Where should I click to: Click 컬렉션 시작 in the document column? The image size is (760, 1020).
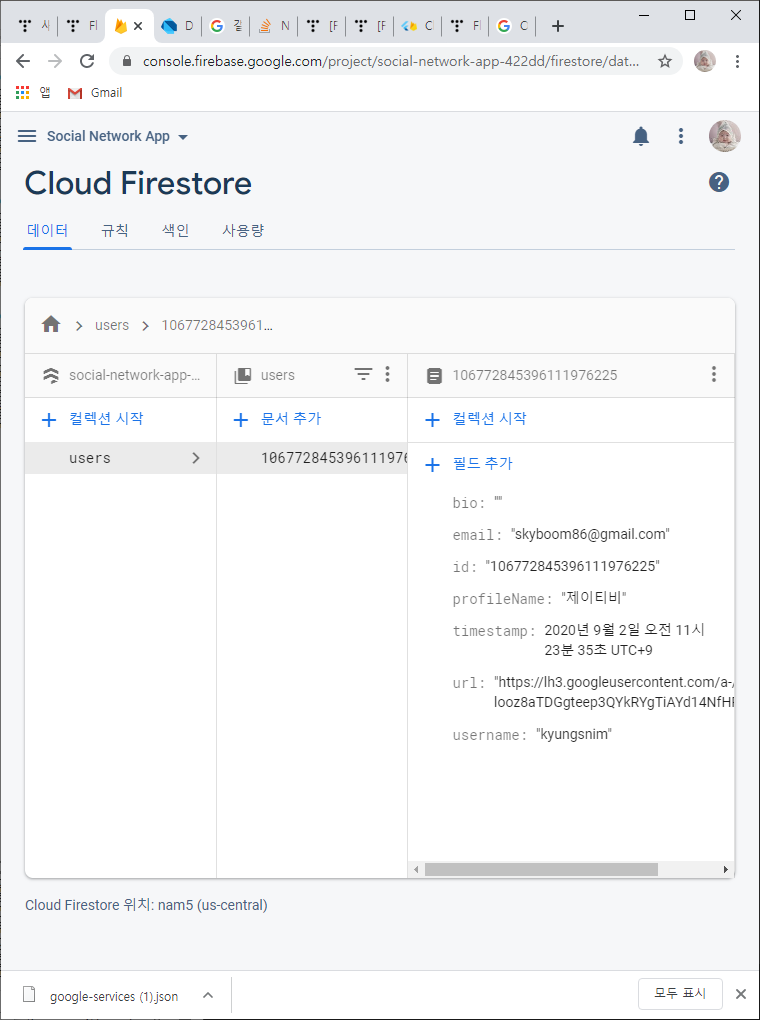click(x=476, y=419)
